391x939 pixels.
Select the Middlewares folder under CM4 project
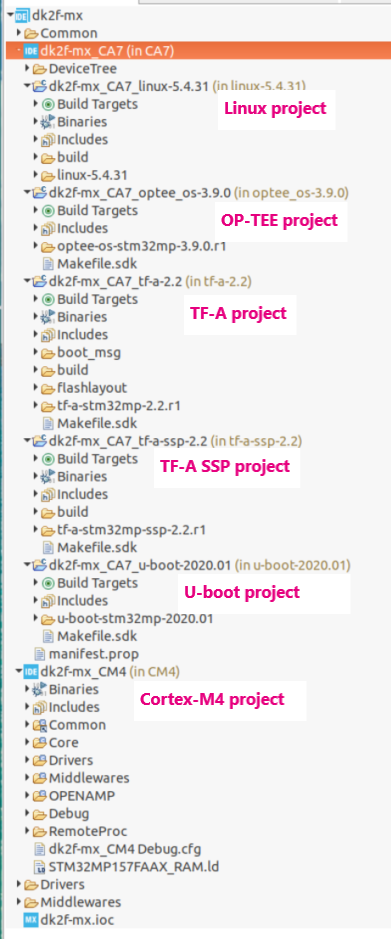[x=89, y=779]
